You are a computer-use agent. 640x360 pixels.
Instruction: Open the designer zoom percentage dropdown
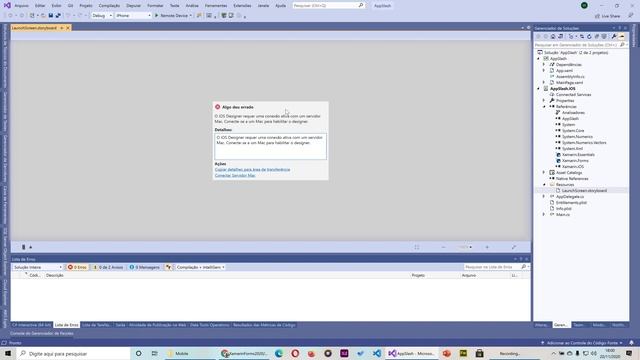[x=464, y=247]
